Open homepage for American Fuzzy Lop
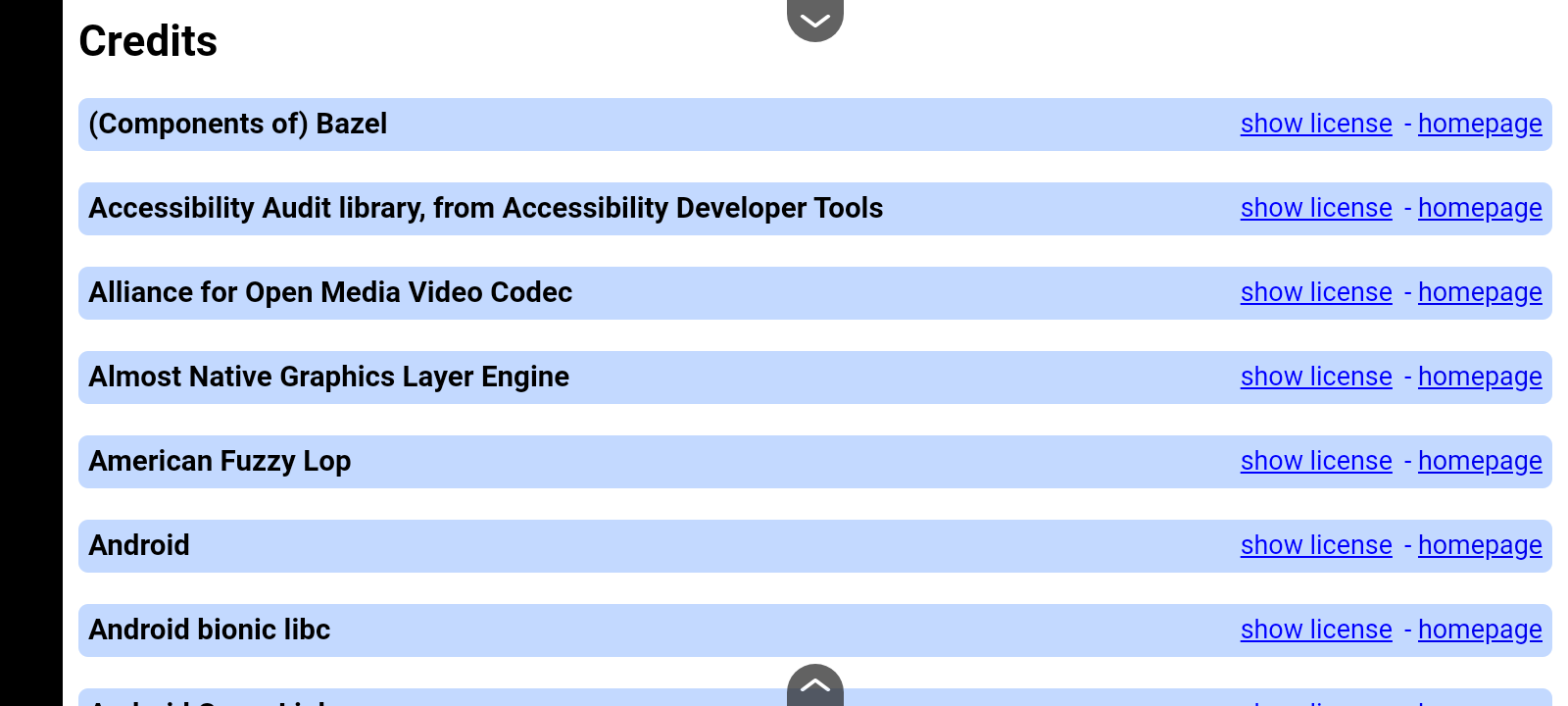 tap(1480, 461)
